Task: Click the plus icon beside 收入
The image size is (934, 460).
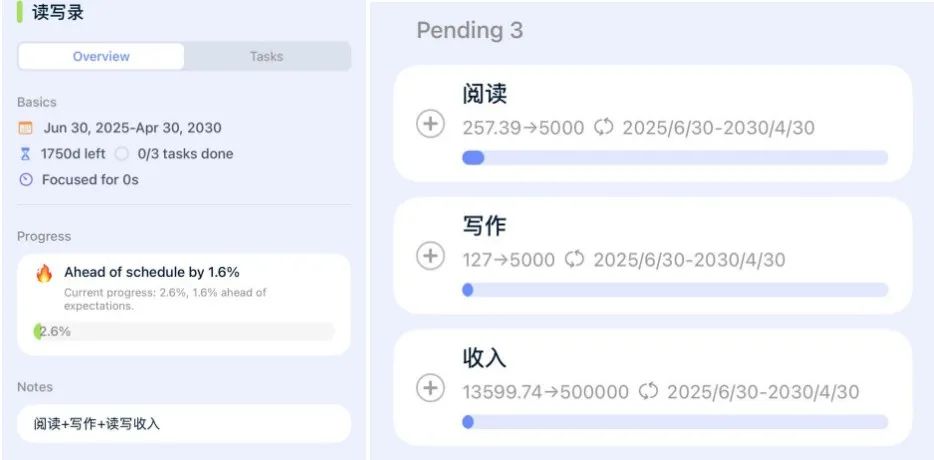Action: pos(430,388)
